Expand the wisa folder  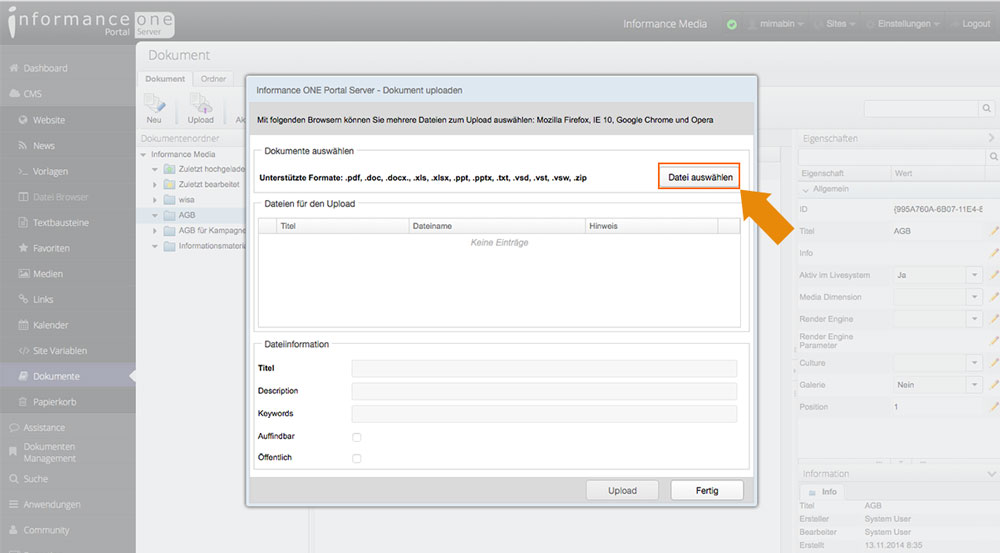pyautogui.click(x=154, y=200)
